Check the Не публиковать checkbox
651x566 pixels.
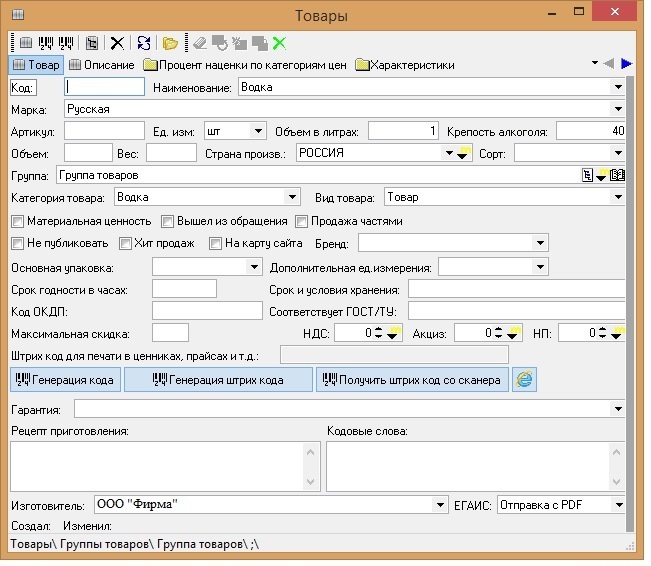(x=17, y=243)
